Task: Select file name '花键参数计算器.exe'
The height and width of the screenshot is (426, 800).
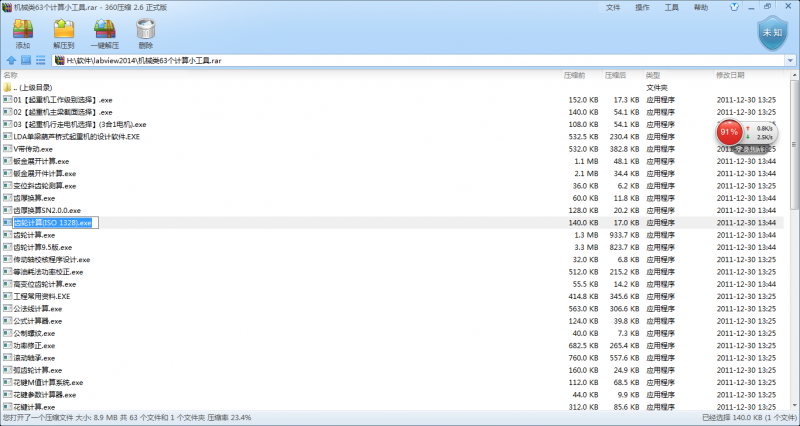Action: (x=45, y=394)
